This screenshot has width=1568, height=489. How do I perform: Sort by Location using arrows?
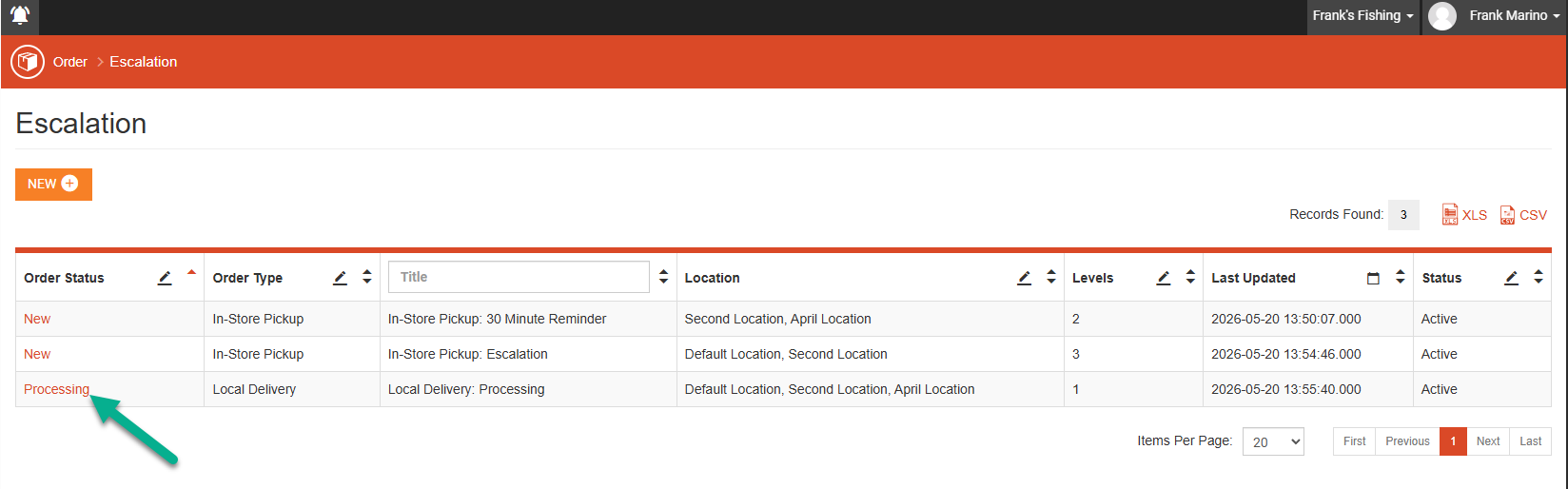tap(1051, 277)
